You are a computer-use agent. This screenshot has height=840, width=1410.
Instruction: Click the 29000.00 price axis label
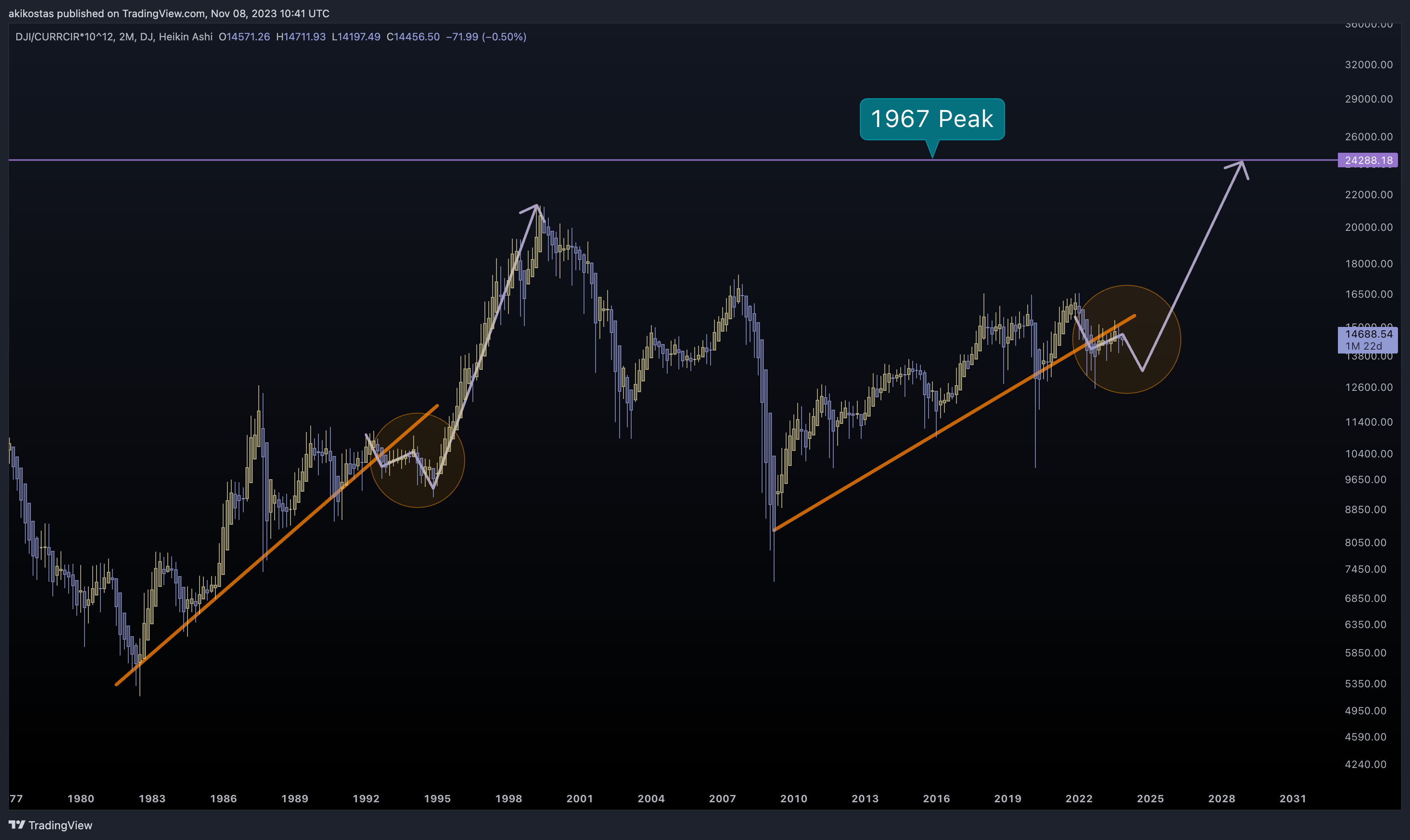pos(1369,99)
